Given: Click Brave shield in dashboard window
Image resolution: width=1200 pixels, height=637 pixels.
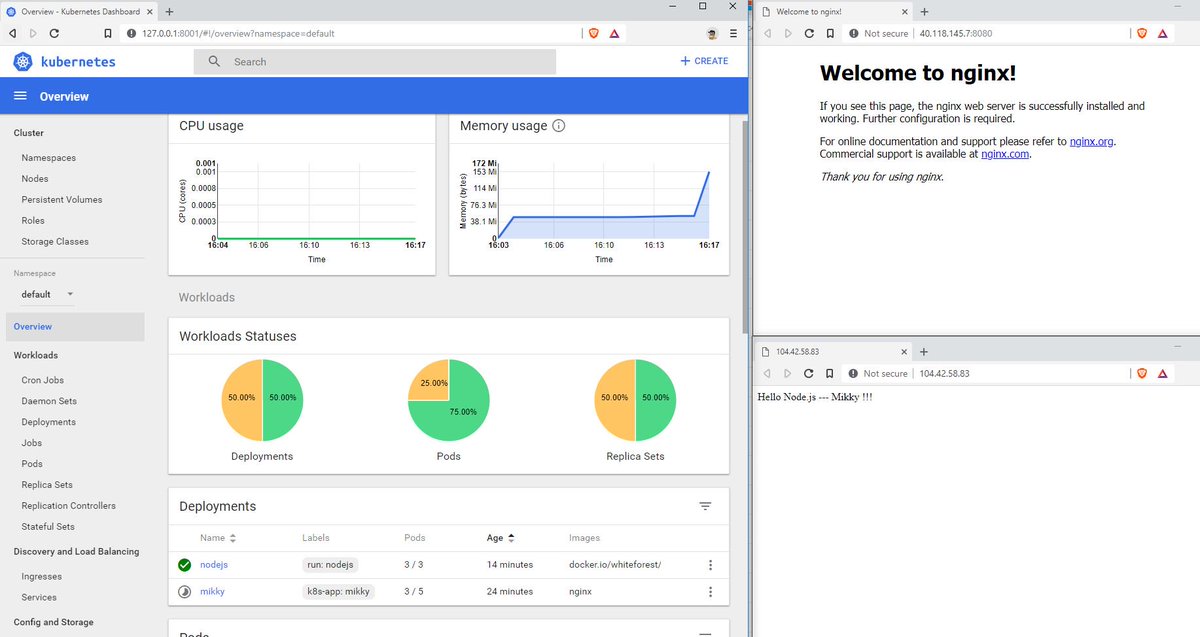Looking at the screenshot, I should (x=593, y=33).
